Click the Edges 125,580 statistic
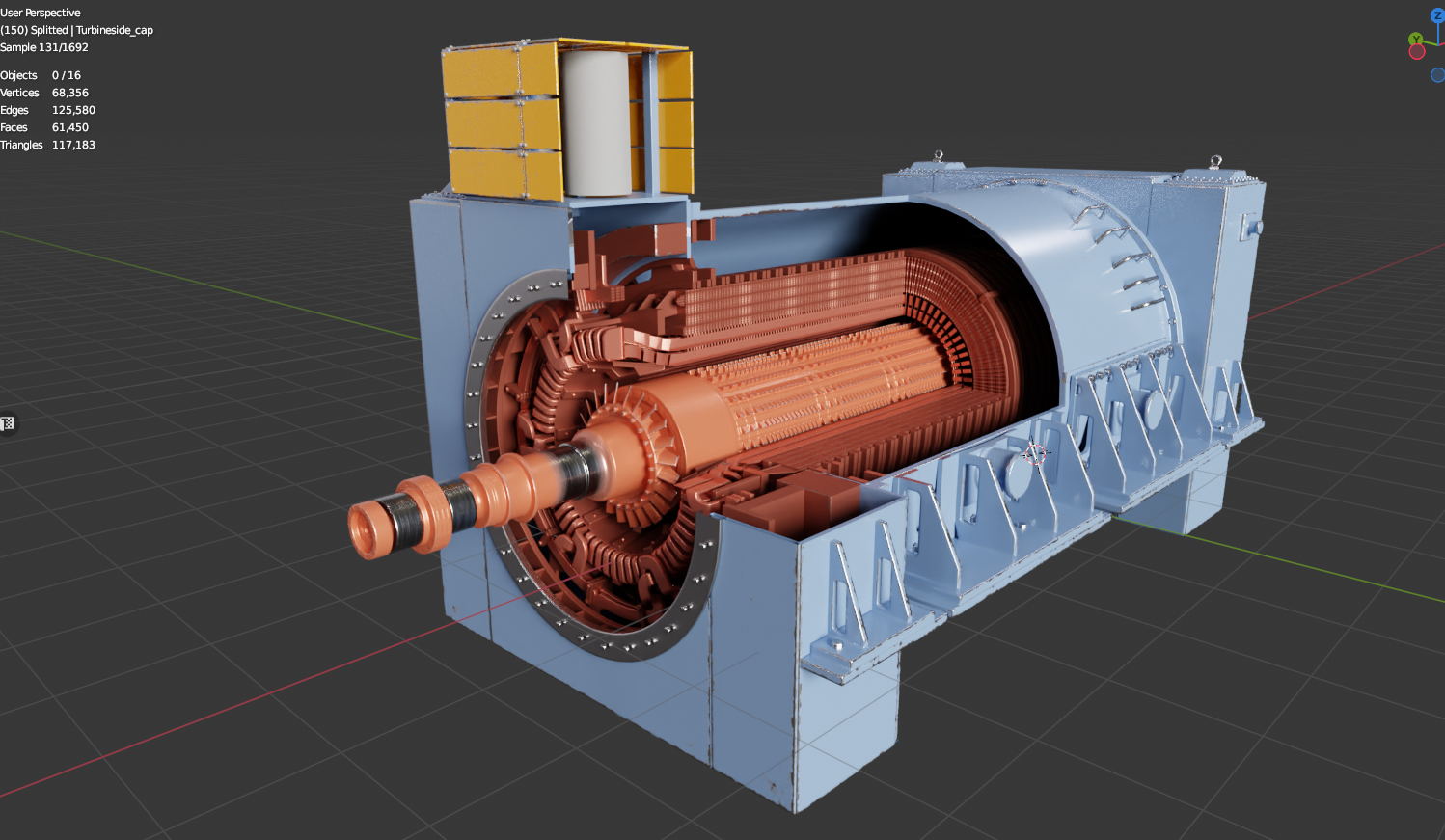1445x840 pixels. coord(48,110)
